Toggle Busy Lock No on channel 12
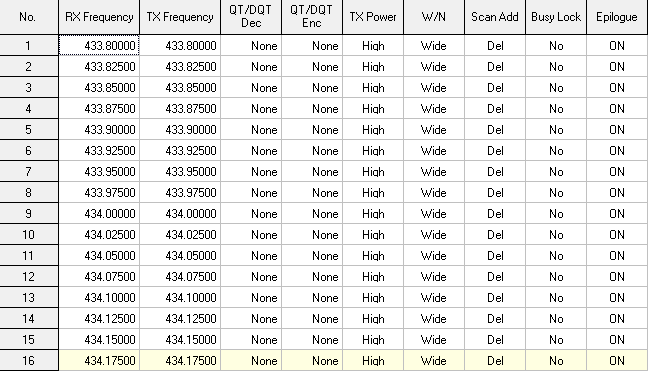 click(556, 277)
